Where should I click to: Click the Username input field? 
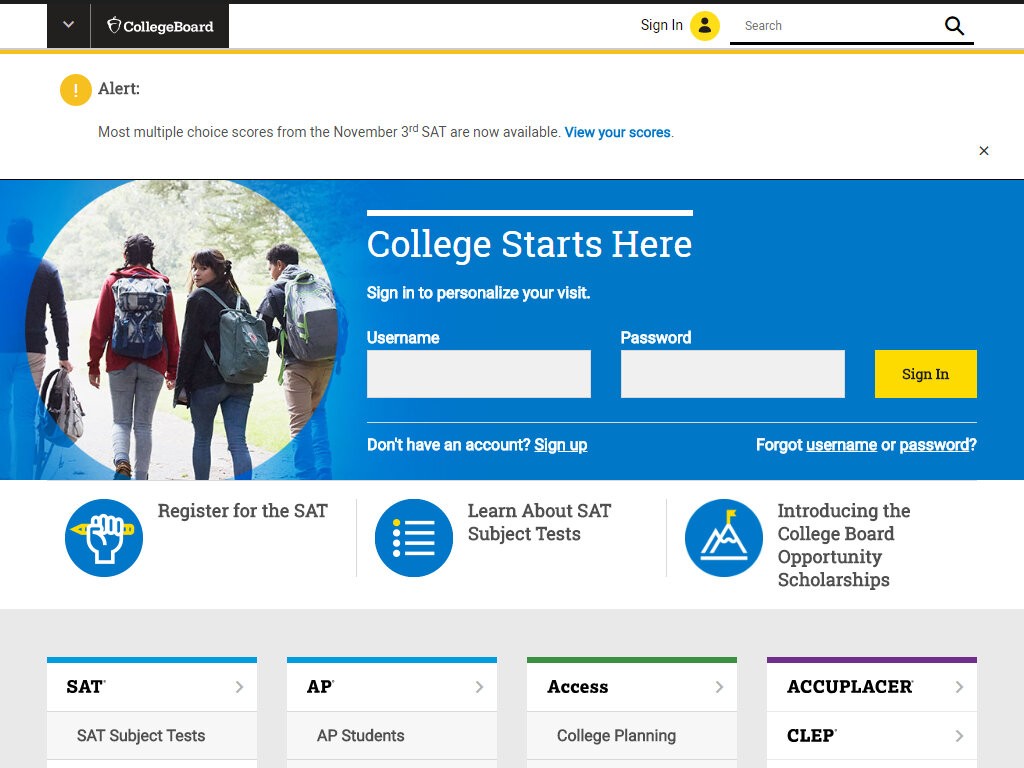click(x=479, y=374)
